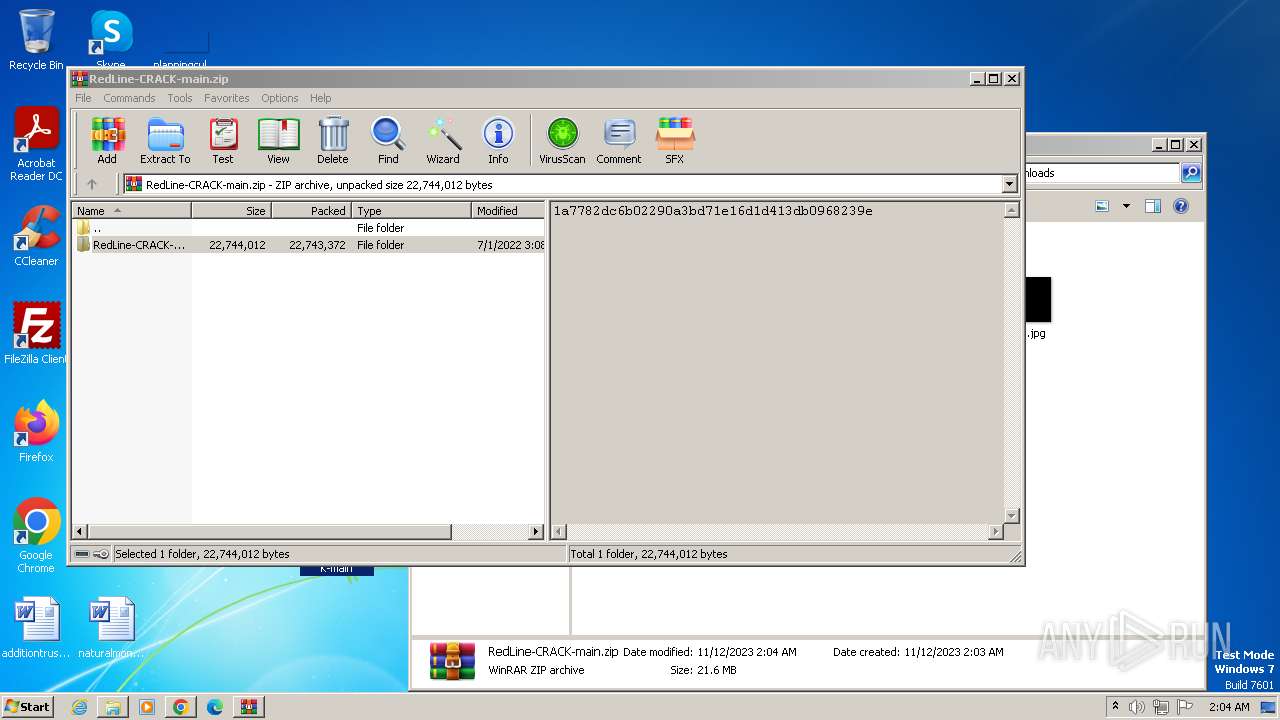1280x720 pixels.
Task: Click the Action Center flag tray icon
Action: point(1185,707)
